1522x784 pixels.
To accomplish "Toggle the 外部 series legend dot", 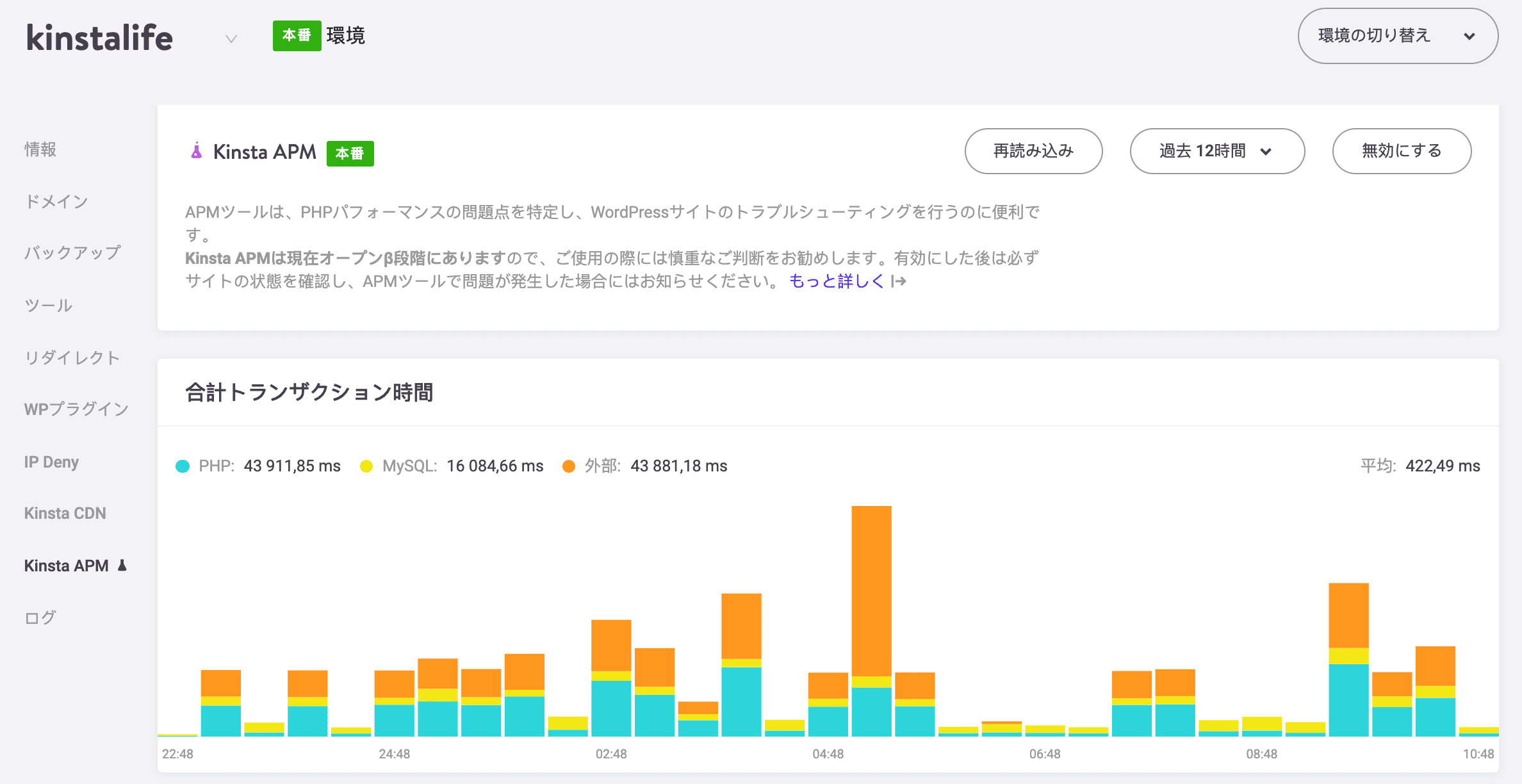I will click(568, 466).
